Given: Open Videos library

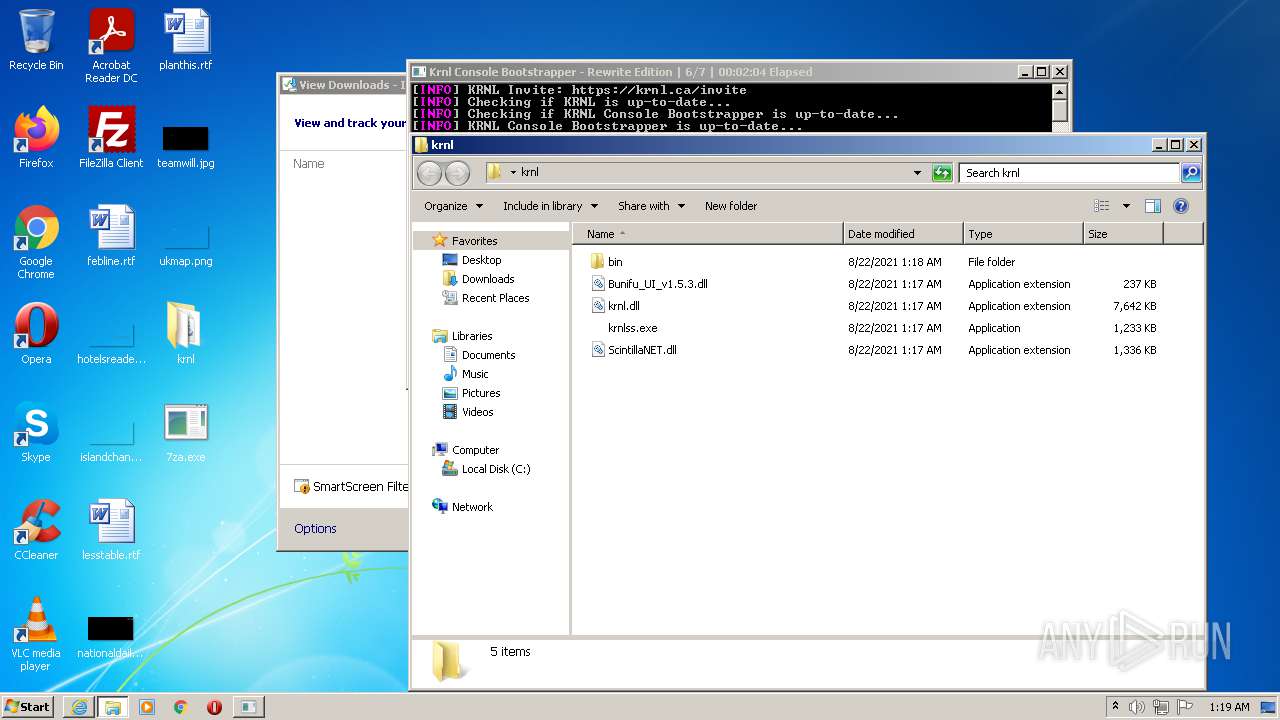Looking at the screenshot, I should click(x=477, y=412).
